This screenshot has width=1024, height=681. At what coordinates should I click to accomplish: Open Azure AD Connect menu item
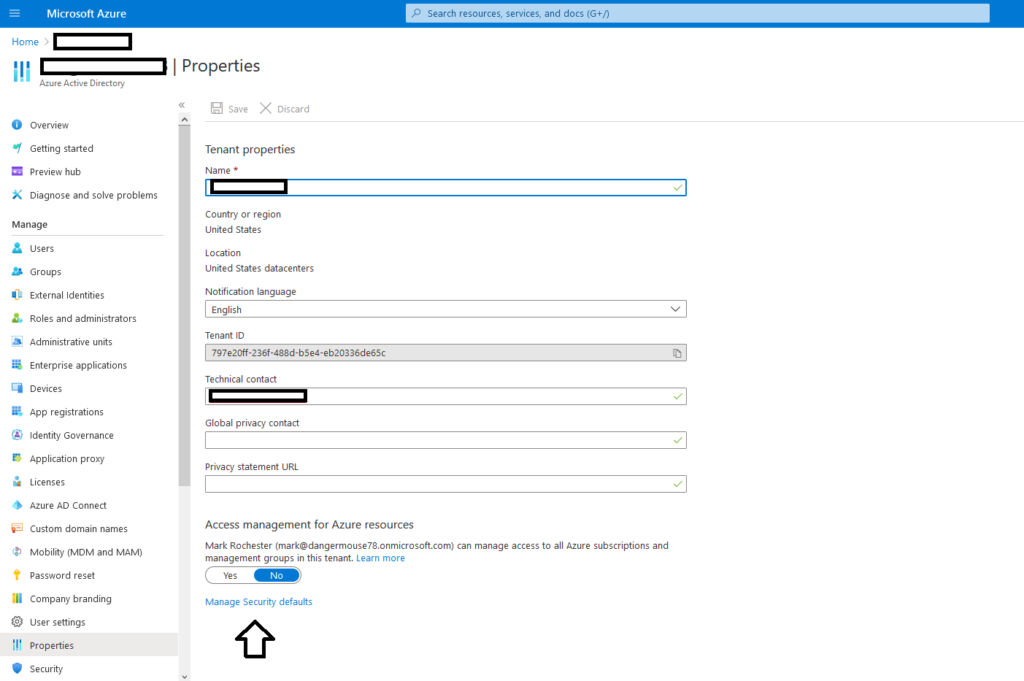68,505
